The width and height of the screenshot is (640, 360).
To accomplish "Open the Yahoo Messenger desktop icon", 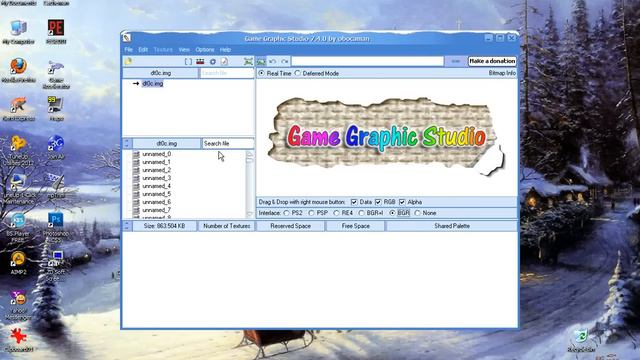I will tap(18, 304).
